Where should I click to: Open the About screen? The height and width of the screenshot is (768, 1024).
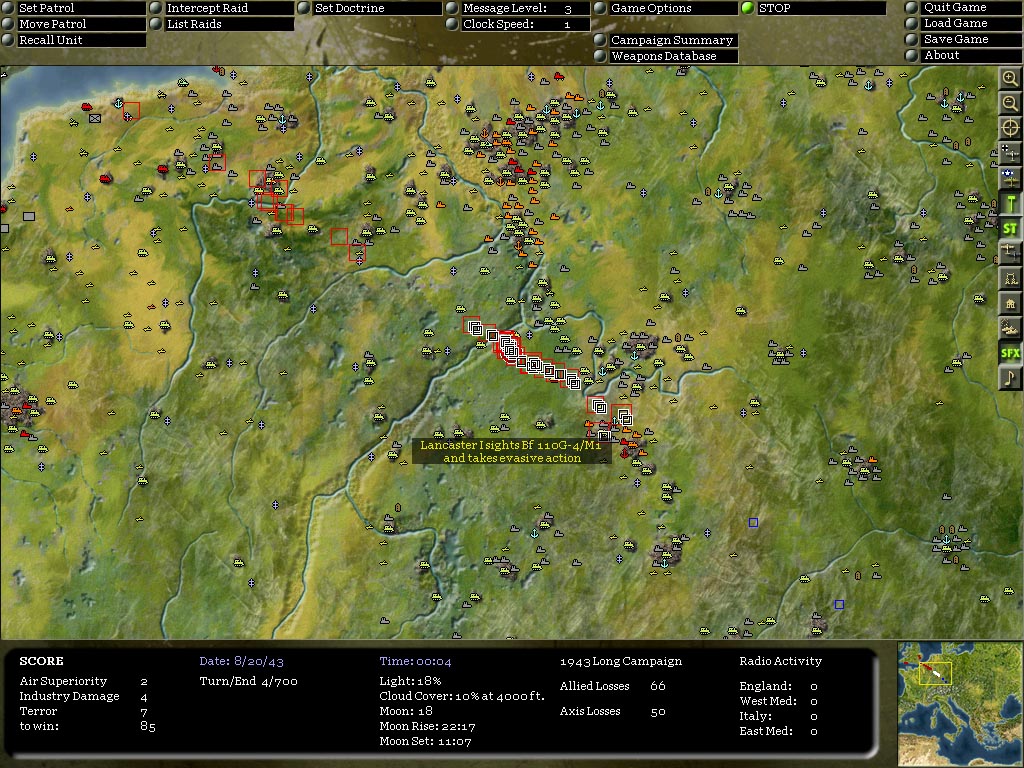964,56
